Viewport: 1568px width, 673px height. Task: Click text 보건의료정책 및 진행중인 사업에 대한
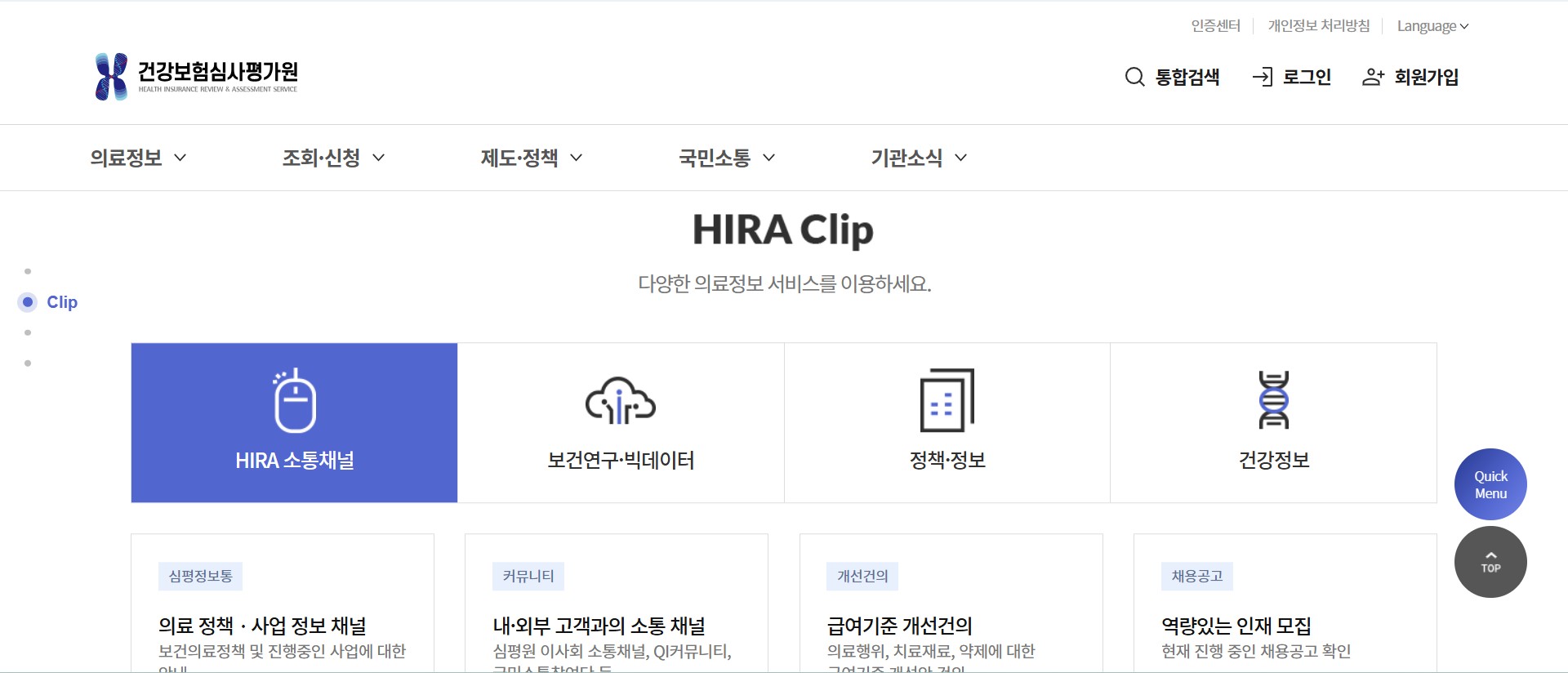282,651
